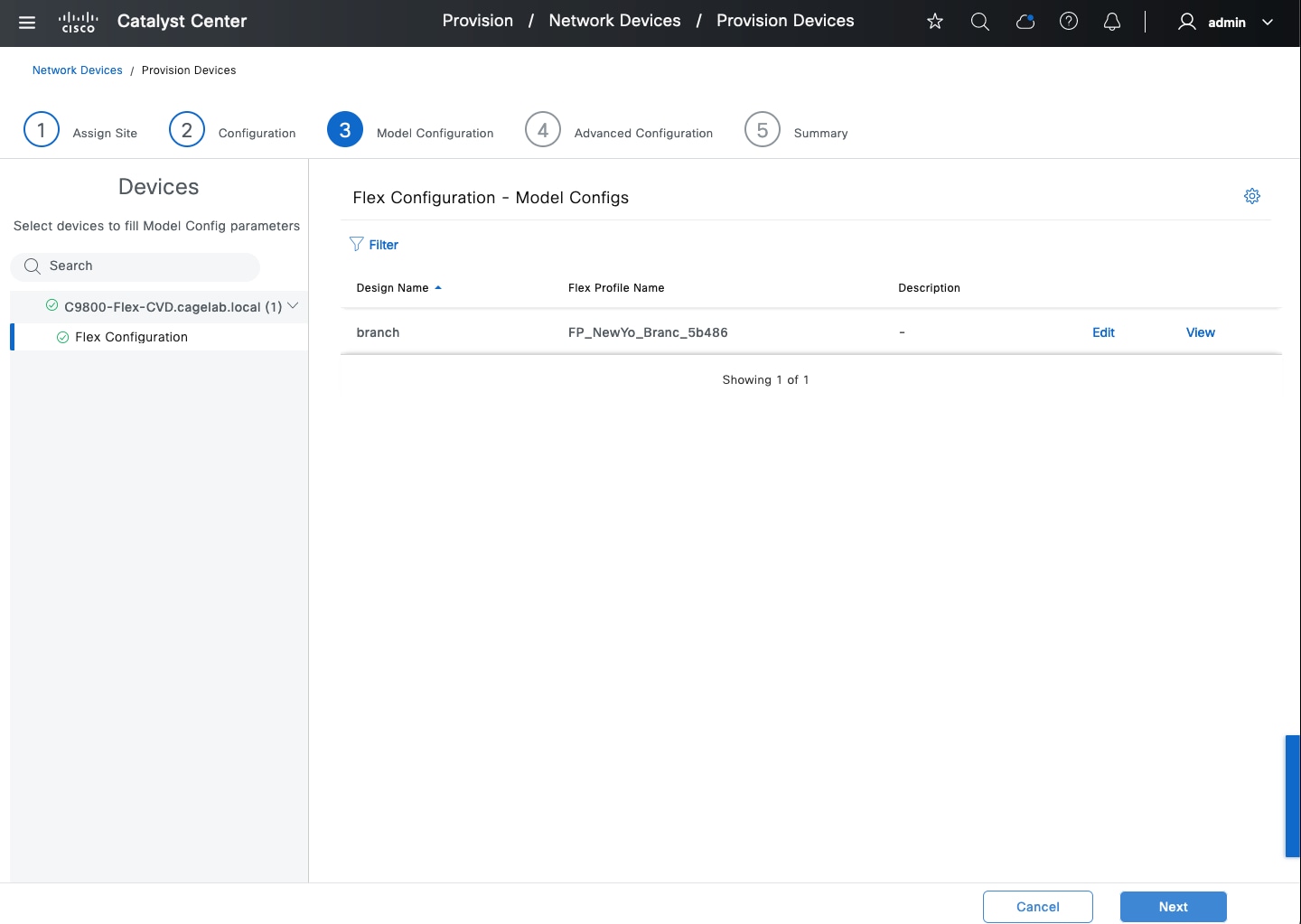Jump to step 5 Summary
Image resolution: width=1301 pixels, height=924 pixels.
click(x=763, y=130)
